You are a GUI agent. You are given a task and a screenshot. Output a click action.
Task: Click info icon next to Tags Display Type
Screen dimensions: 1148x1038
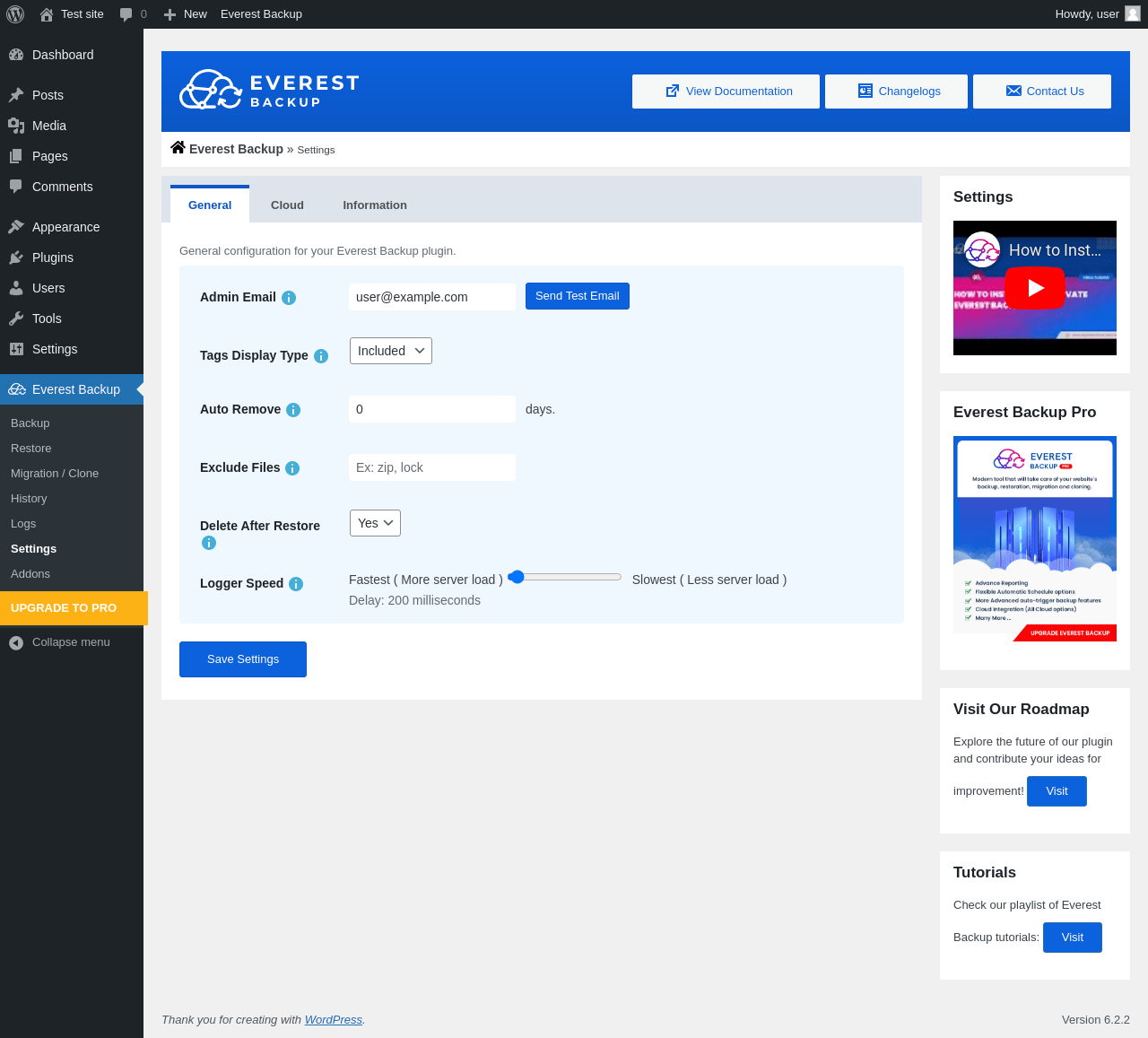pos(321,356)
